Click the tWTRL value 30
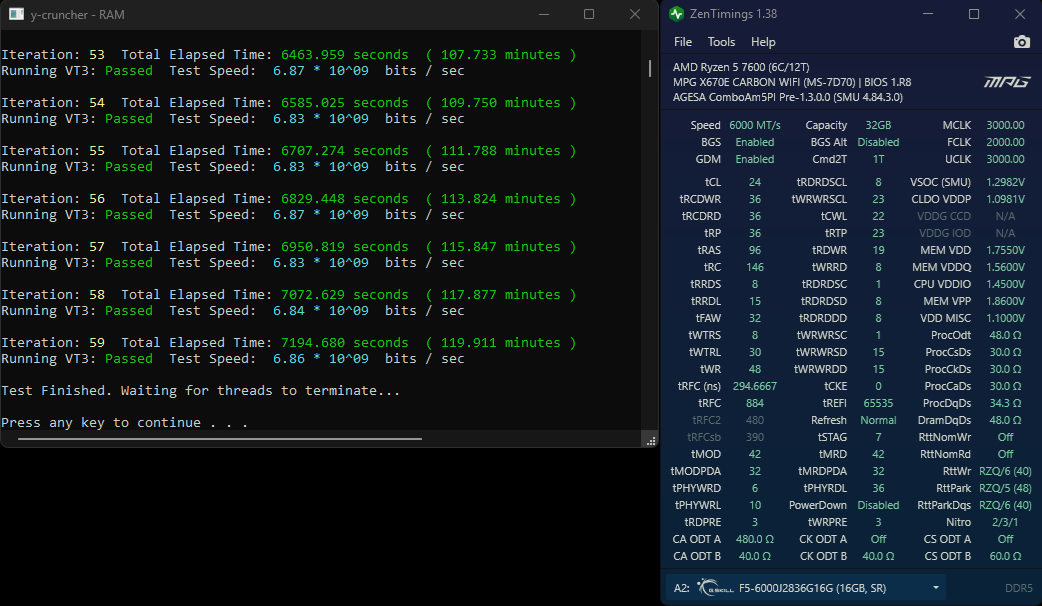The image size is (1042, 606). 755,352
